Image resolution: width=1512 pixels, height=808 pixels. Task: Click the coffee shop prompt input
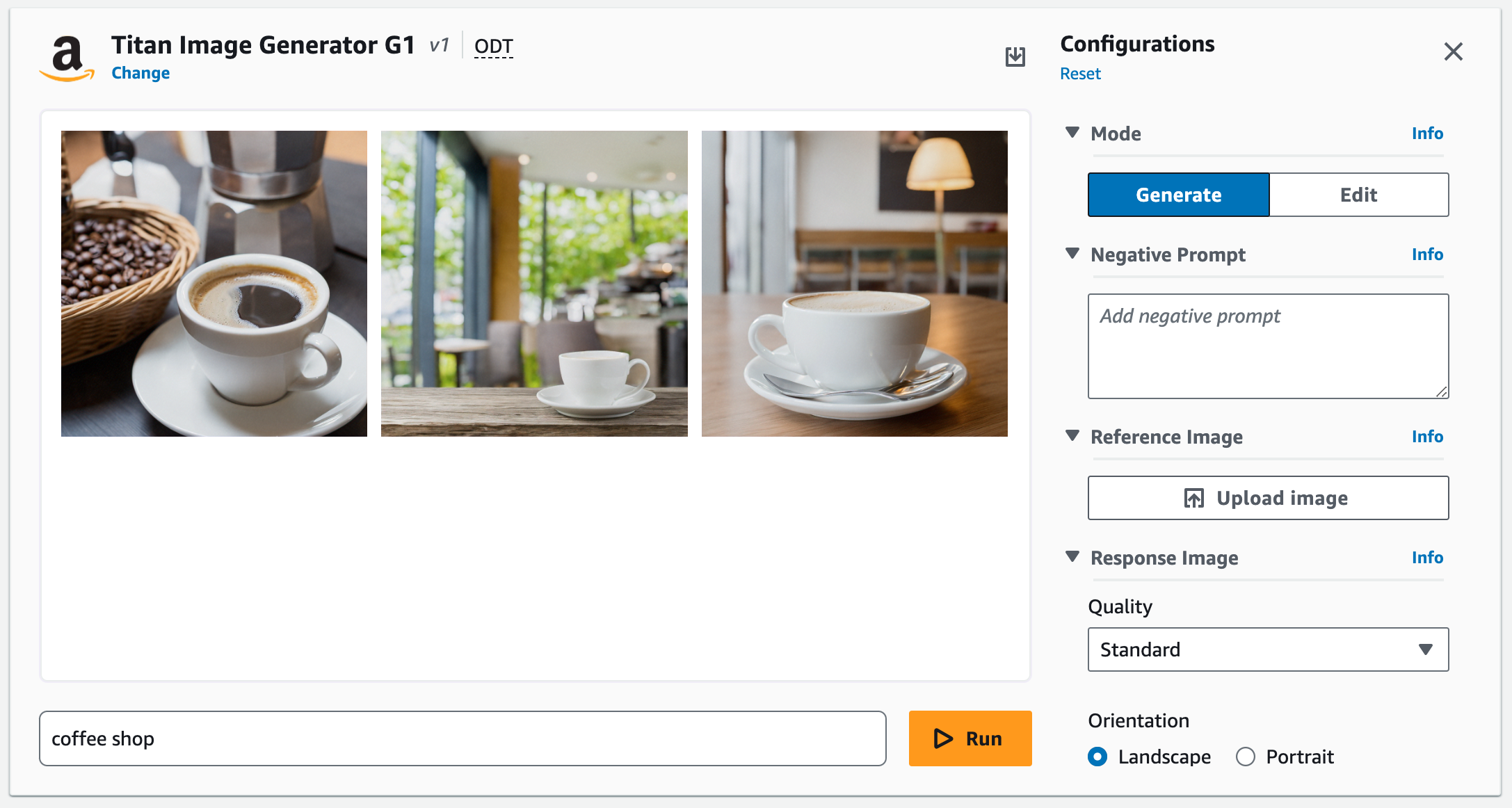463,738
